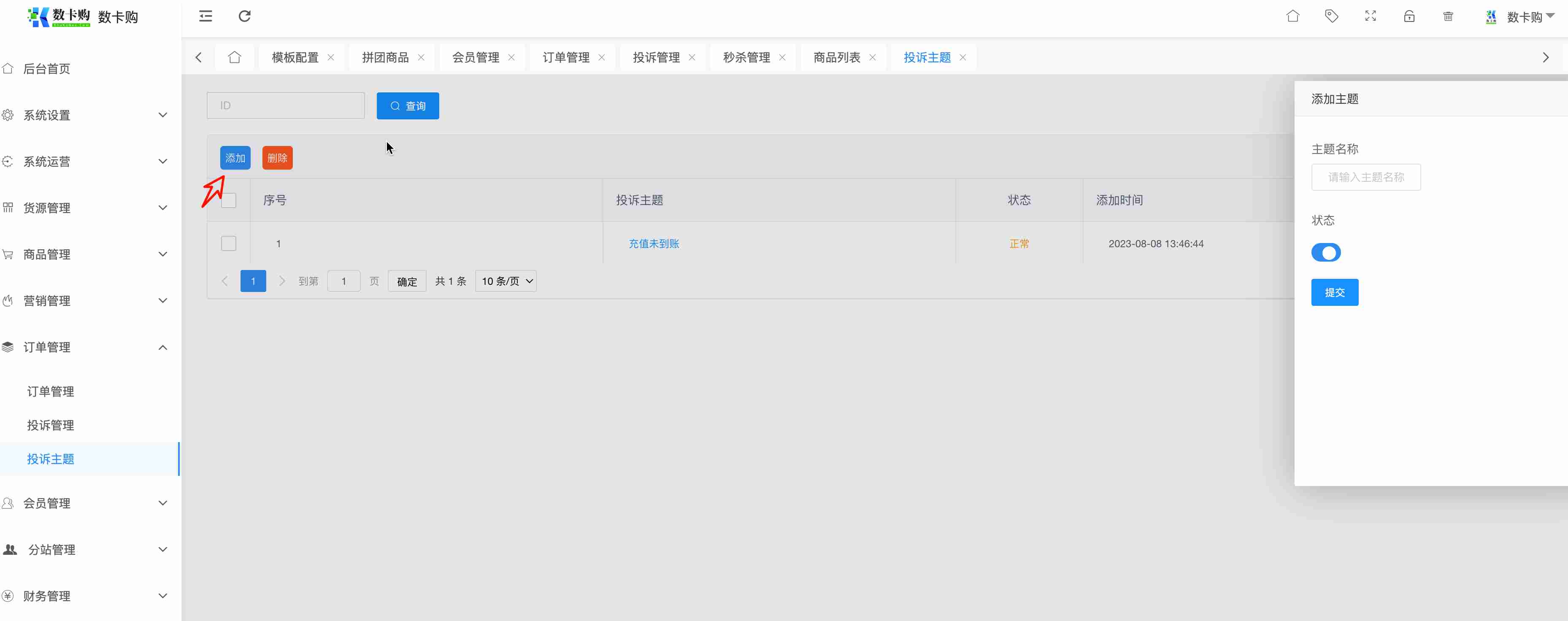Click the home icon in top-right toolbar

click(x=1293, y=16)
